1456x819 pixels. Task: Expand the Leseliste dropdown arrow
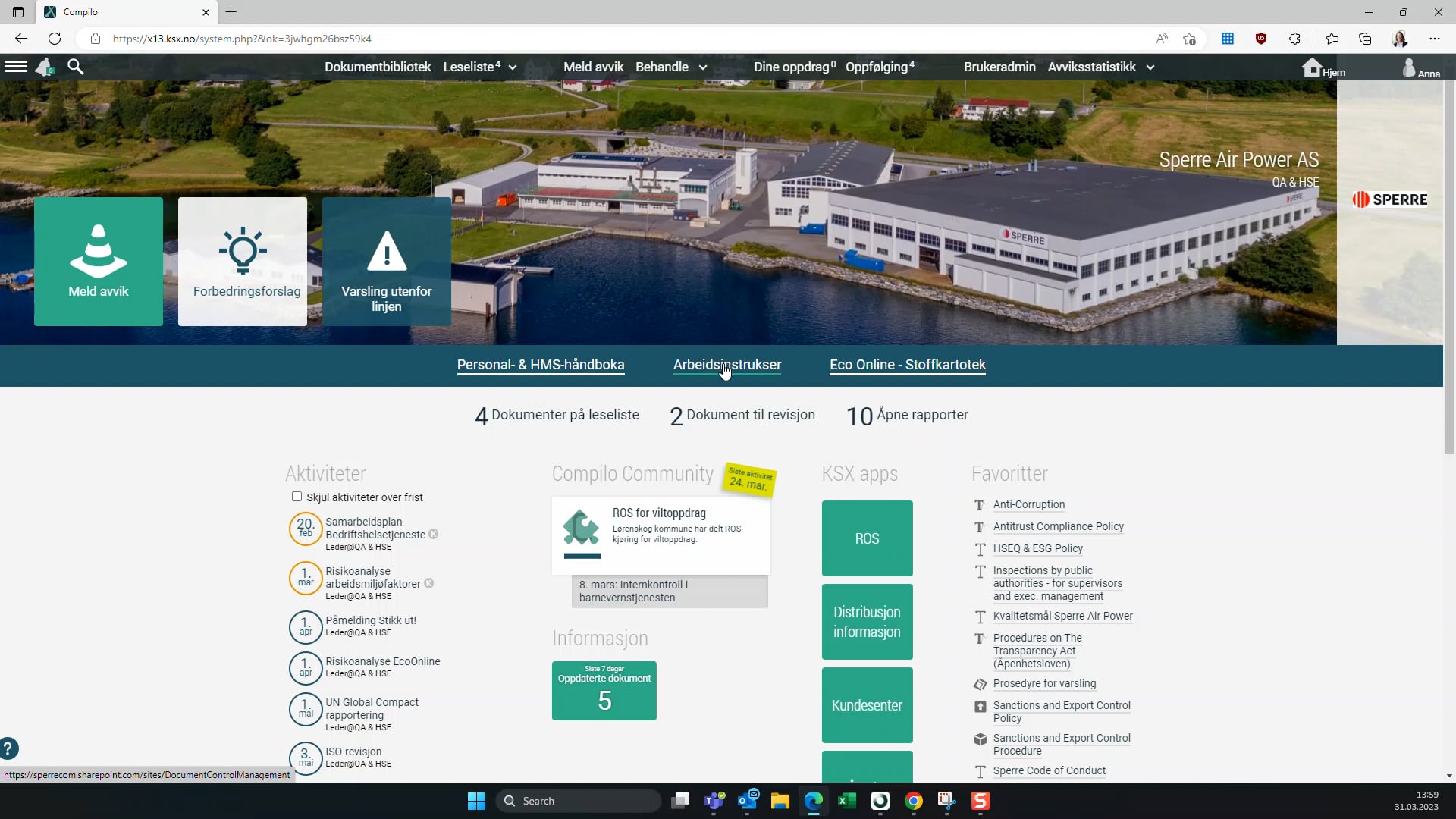pos(513,67)
